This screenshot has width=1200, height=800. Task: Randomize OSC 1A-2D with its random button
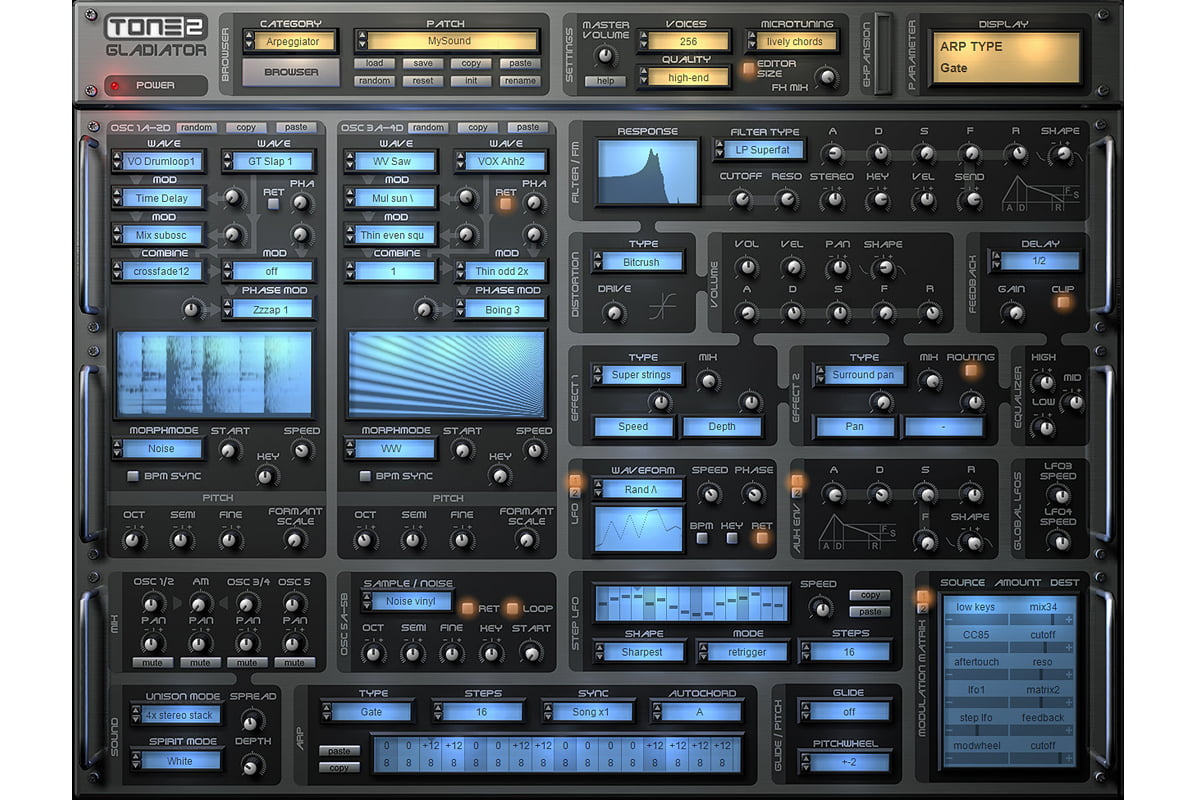click(197, 128)
